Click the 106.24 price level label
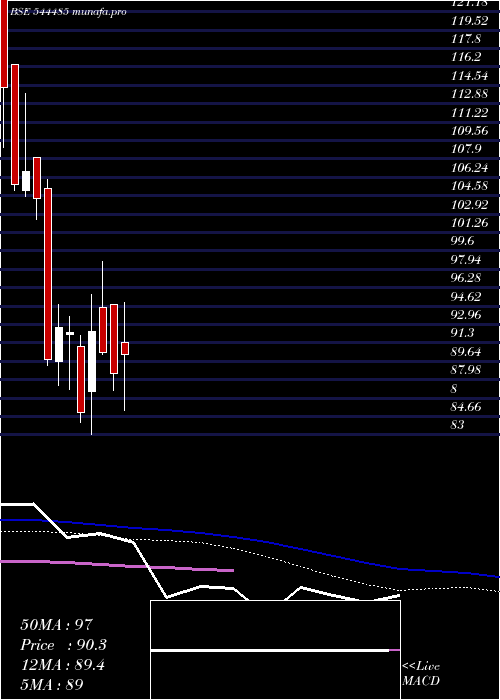 pos(469,168)
